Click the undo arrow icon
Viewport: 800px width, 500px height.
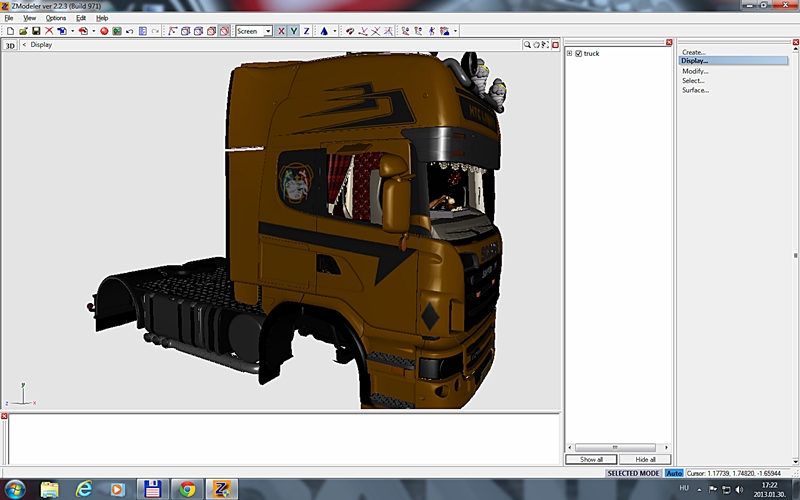pyautogui.click(x=129, y=31)
